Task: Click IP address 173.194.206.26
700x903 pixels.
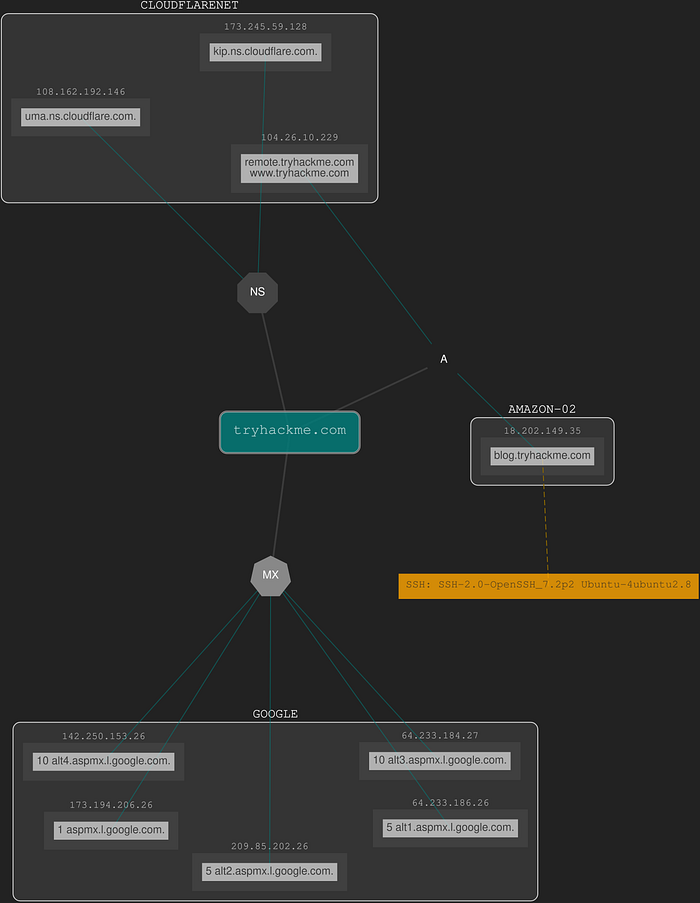Action: click(x=111, y=806)
